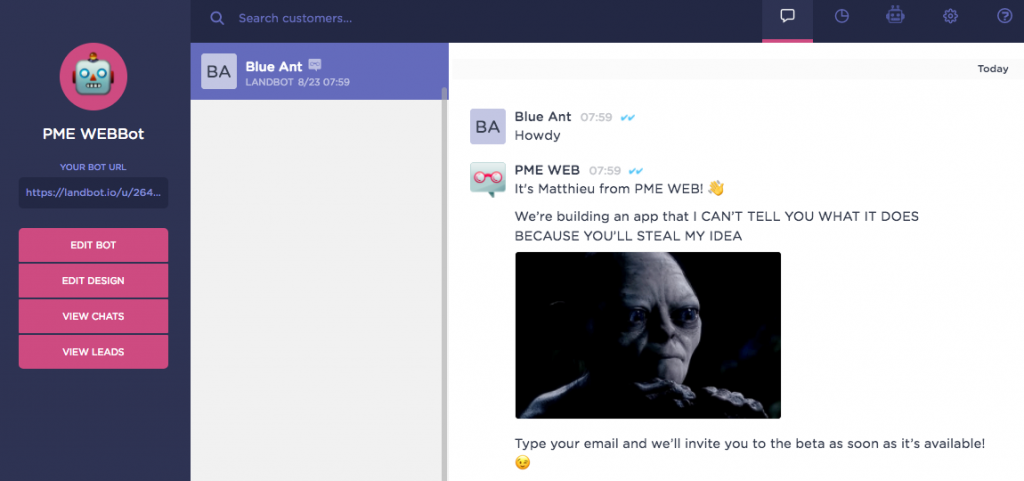Image resolution: width=1024 pixels, height=481 pixels.
Task: Click the 'LANDBOT 8/23 07:59' subtitle
Action: tap(297, 82)
